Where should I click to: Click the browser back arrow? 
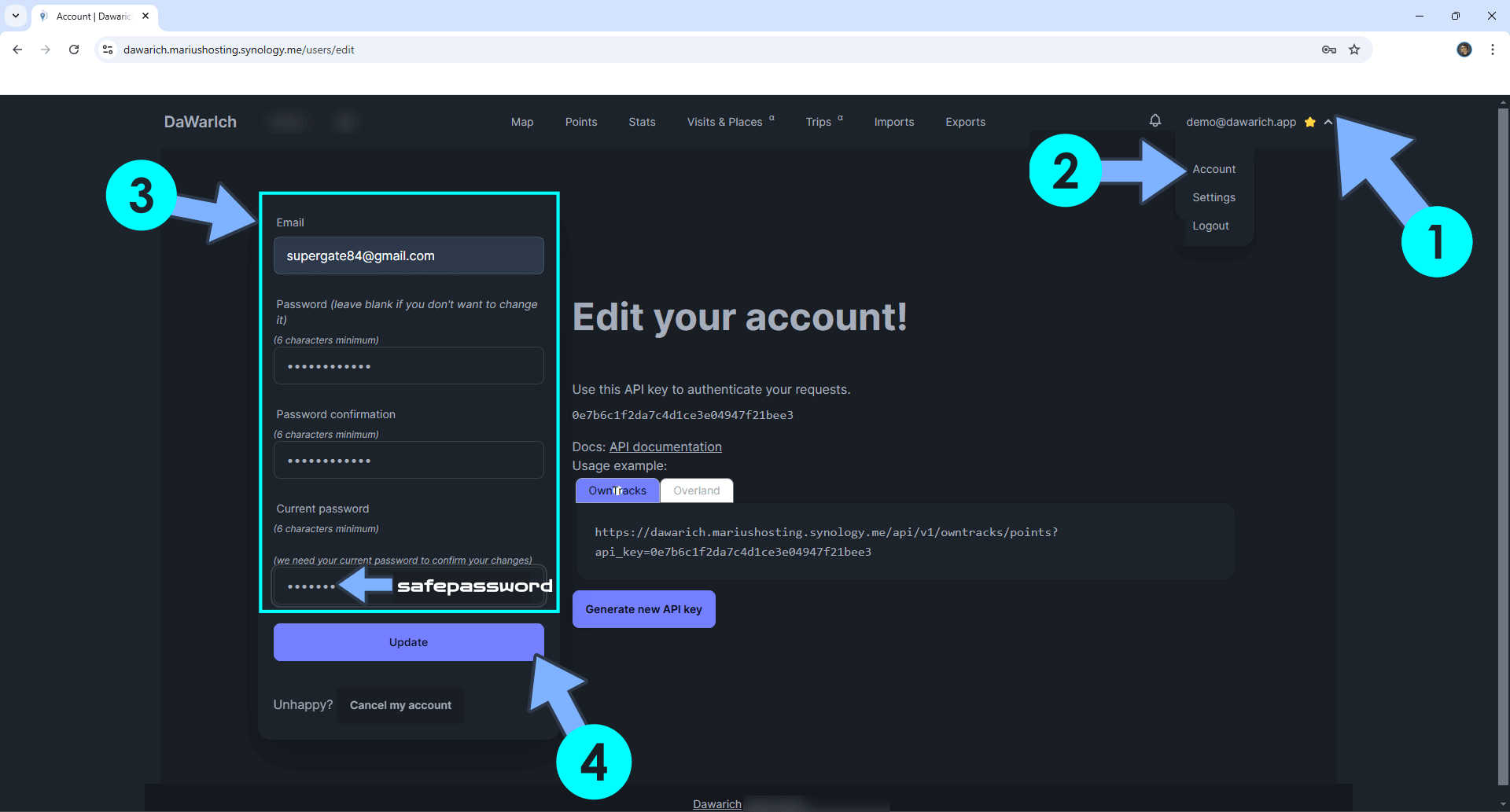tap(17, 50)
